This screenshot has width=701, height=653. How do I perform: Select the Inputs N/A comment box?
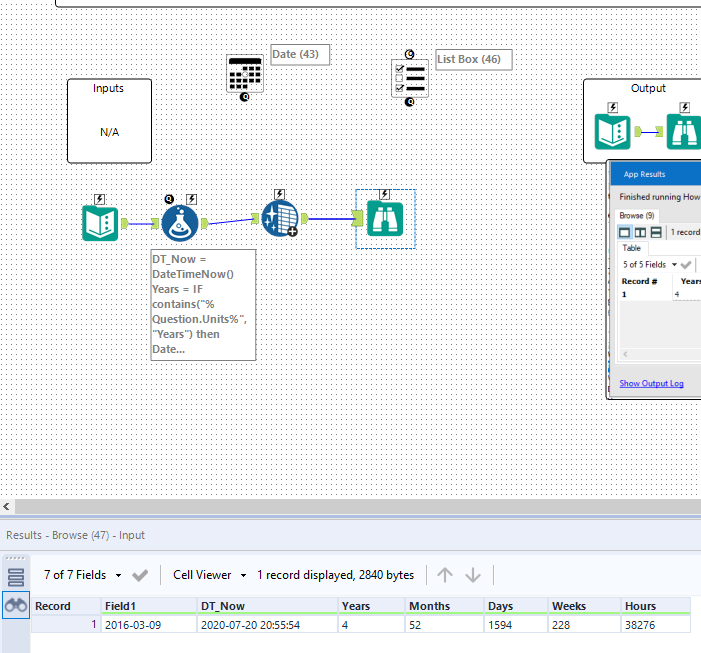(x=110, y=121)
